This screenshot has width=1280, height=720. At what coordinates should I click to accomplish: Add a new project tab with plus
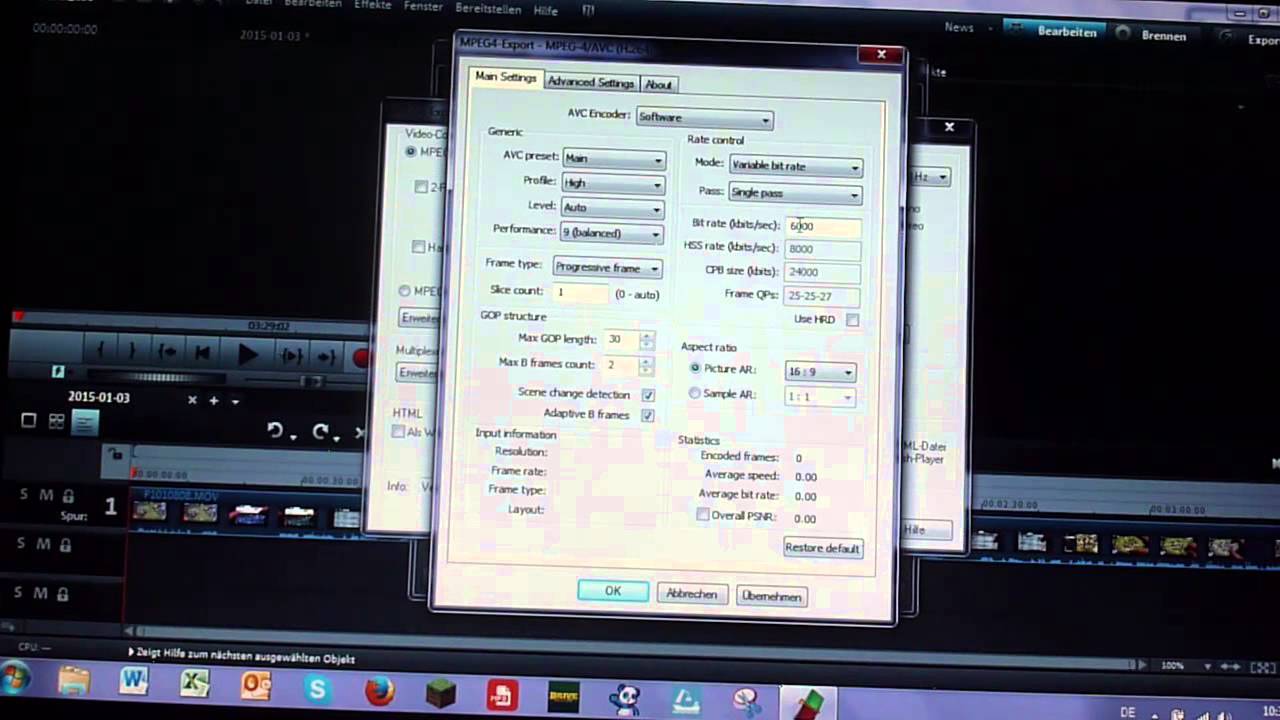(x=213, y=400)
